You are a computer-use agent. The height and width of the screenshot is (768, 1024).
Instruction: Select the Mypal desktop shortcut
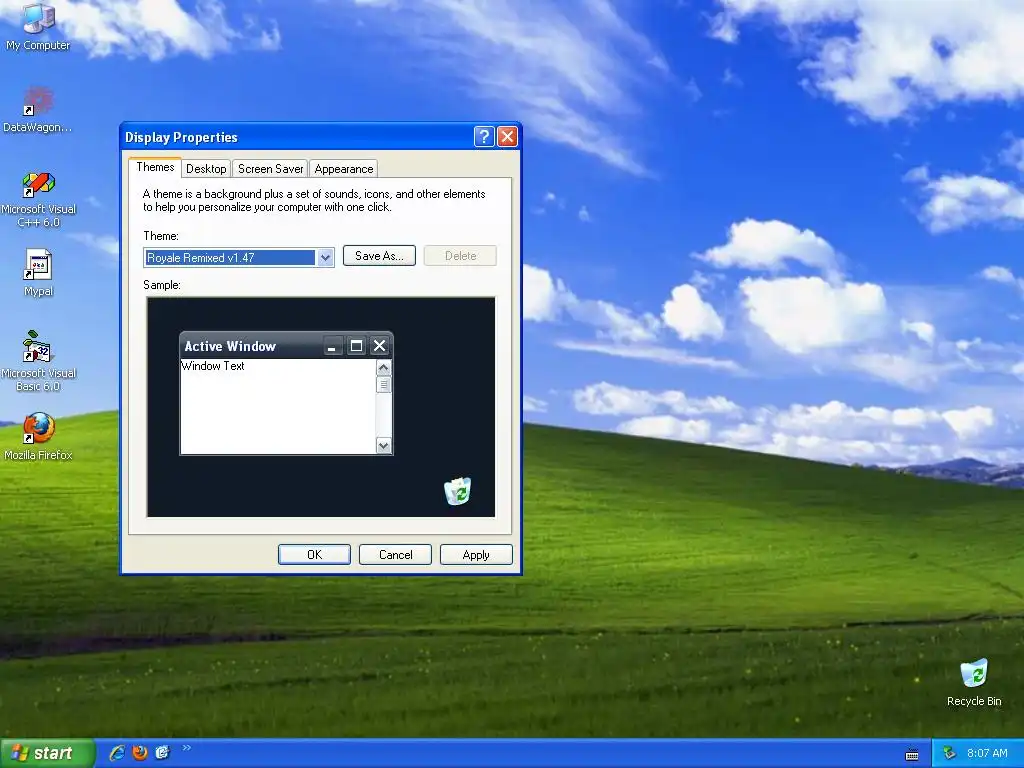click(38, 273)
